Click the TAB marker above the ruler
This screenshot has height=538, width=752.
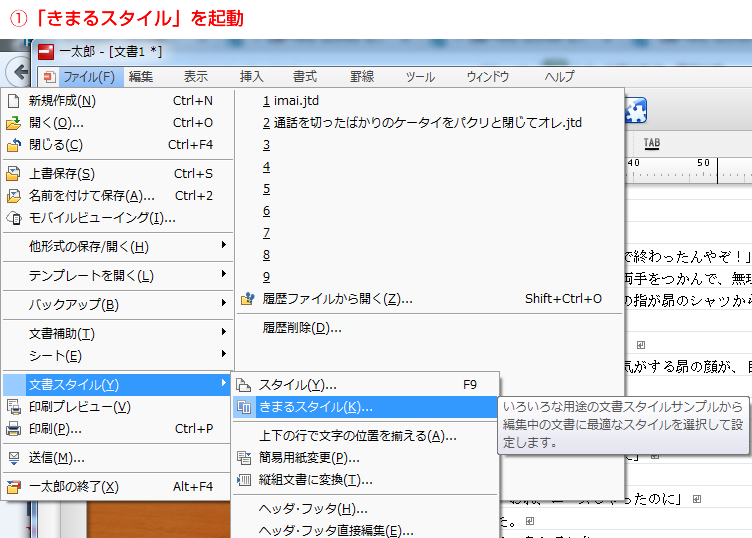click(652, 143)
